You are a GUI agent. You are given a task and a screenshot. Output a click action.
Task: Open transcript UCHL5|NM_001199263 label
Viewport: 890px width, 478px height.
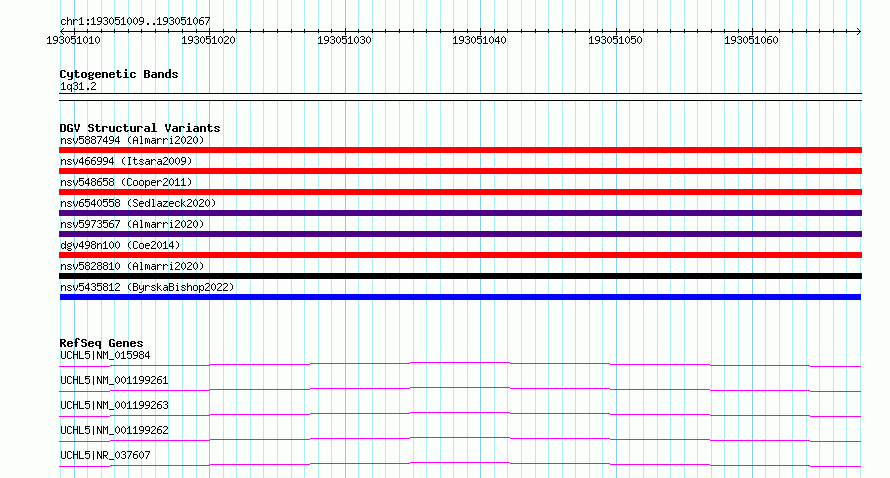114,405
